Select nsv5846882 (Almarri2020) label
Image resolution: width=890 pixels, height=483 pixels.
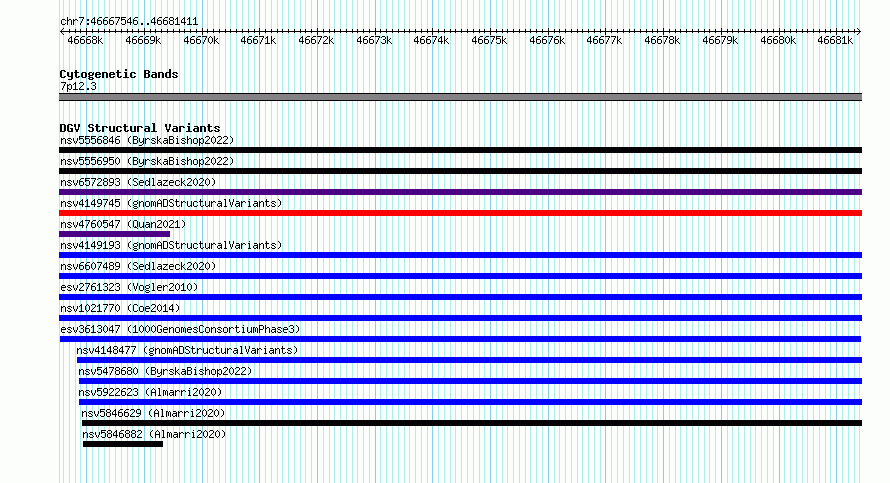[x=154, y=434]
